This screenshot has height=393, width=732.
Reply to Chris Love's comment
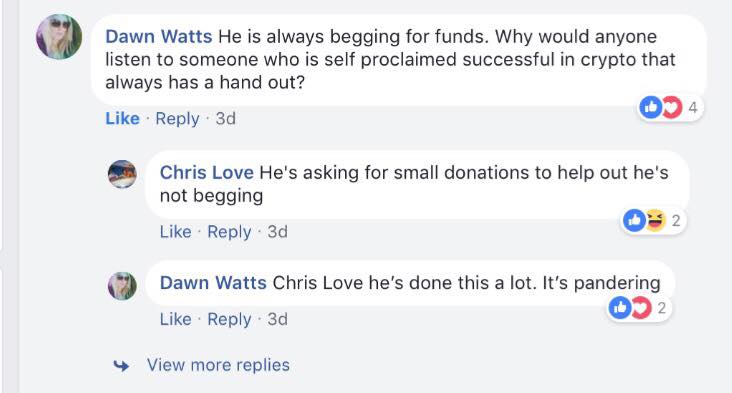point(229,232)
